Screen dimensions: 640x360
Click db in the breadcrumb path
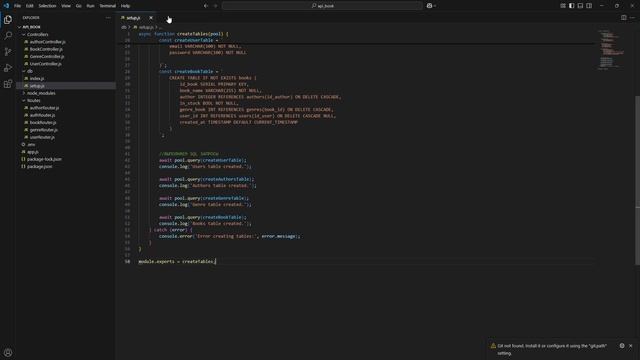click(124, 27)
